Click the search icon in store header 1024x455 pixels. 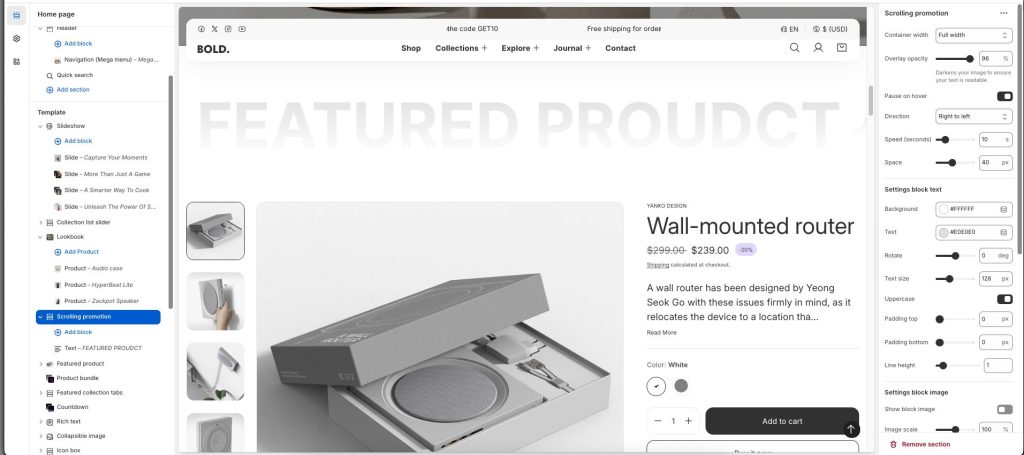[794, 48]
